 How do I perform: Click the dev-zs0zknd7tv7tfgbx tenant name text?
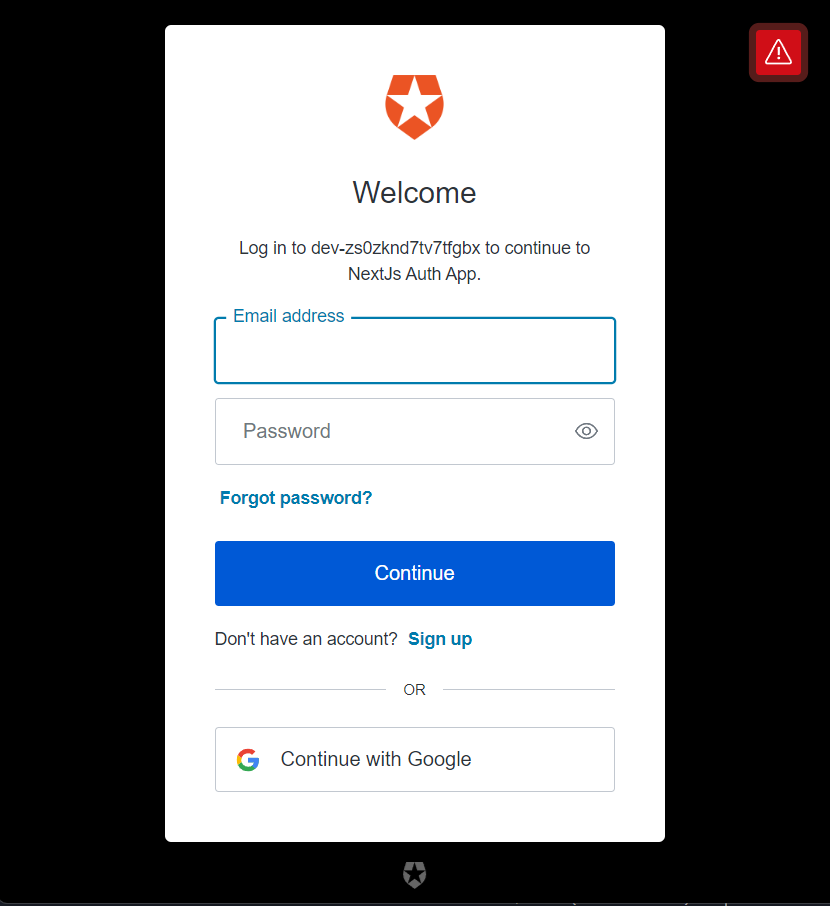pos(395,248)
